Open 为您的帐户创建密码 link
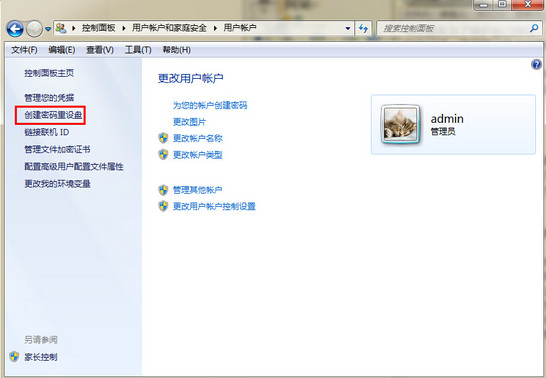546x378 pixels. pyautogui.click(x=210, y=105)
